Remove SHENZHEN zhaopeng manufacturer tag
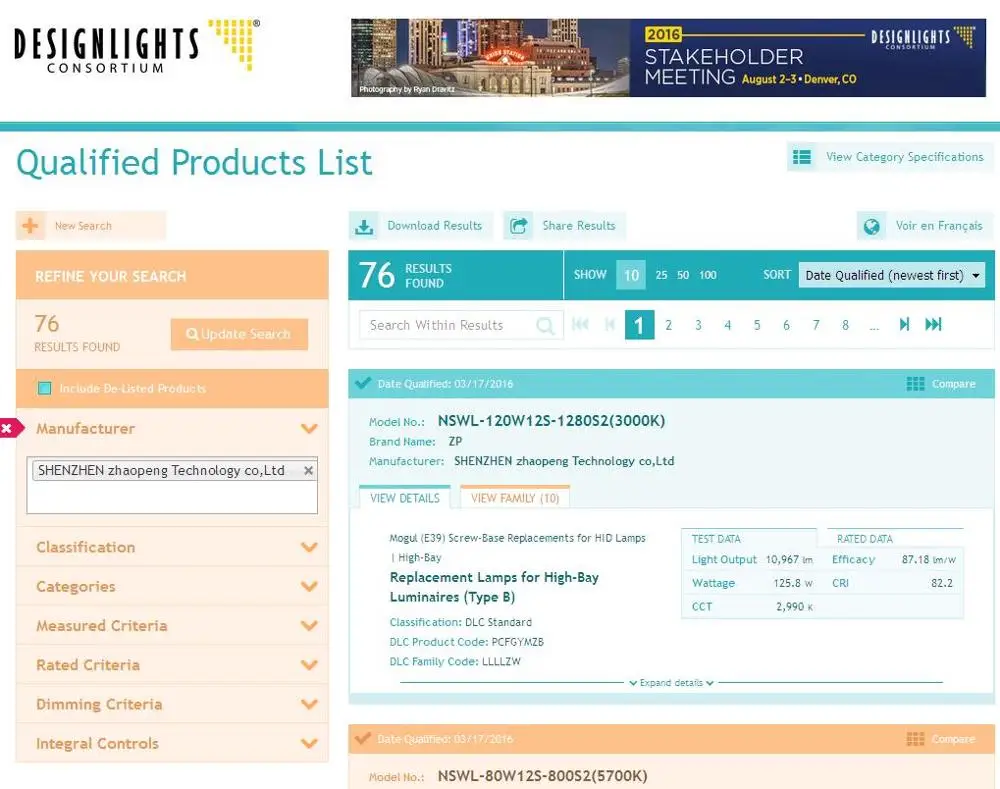This screenshot has height=789, width=1000. tap(309, 471)
